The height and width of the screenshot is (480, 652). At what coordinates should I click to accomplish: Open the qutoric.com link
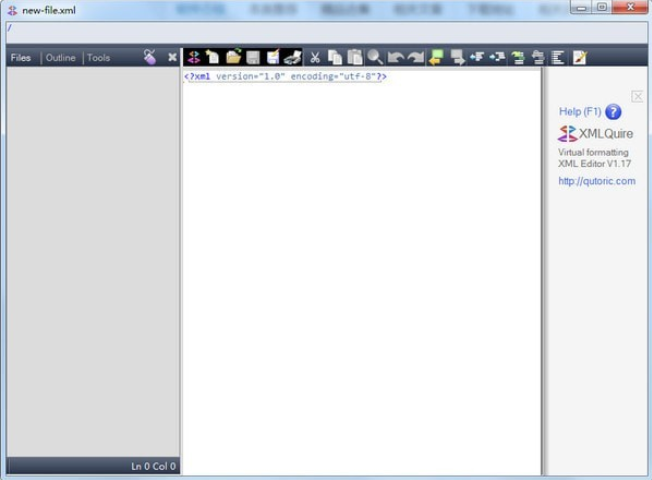(x=597, y=181)
